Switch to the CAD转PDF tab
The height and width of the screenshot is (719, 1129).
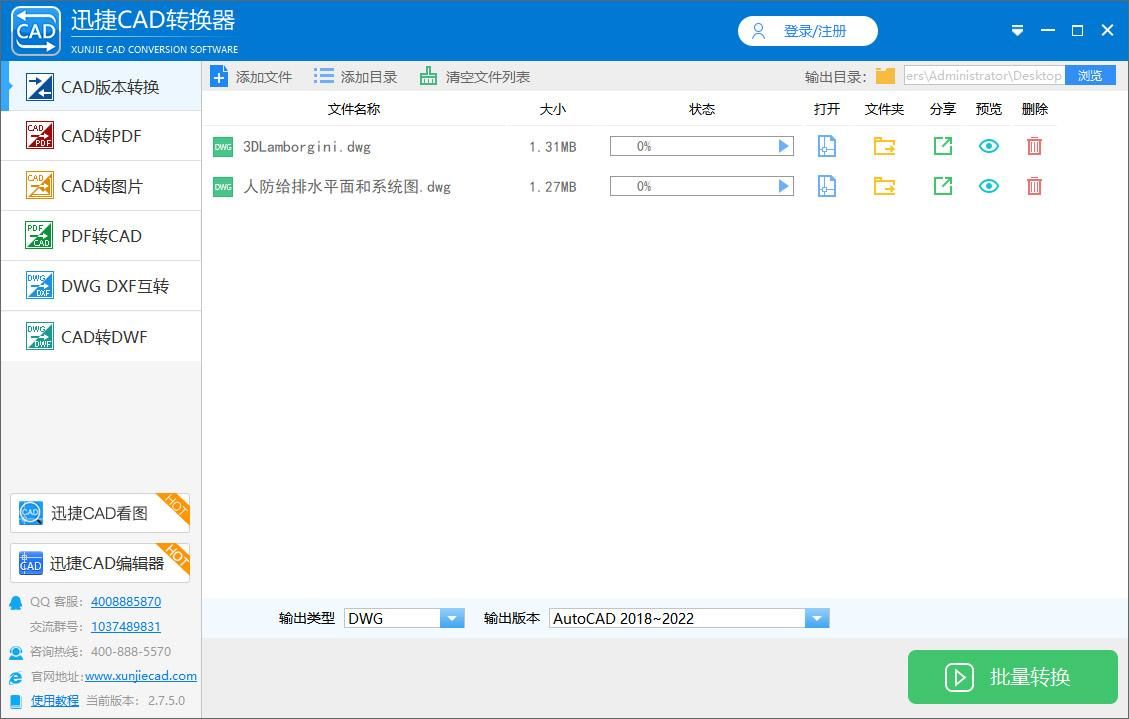coord(100,135)
